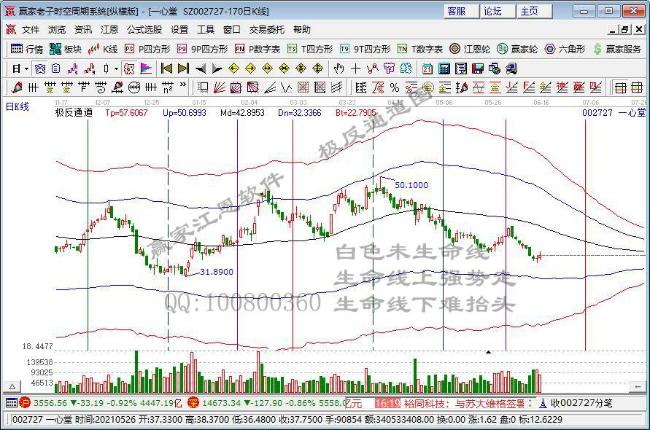Jump to the last bar icon
650x430 pixels.
(x=183, y=68)
